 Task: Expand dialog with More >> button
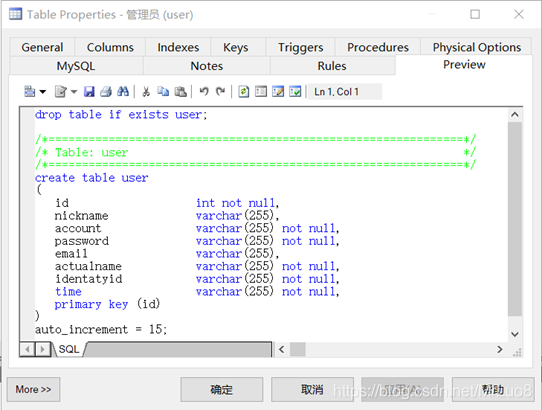[x=33, y=389]
